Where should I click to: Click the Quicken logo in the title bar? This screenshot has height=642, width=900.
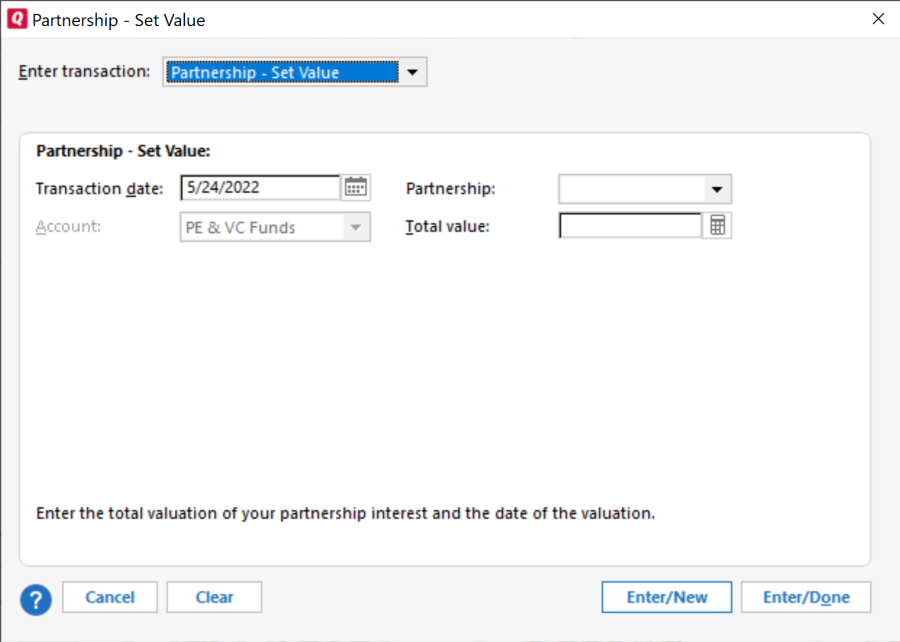tap(17, 19)
